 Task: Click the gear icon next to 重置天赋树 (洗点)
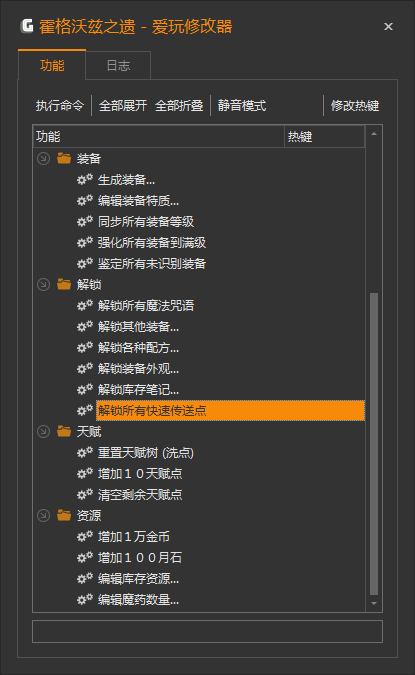click(x=85, y=452)
